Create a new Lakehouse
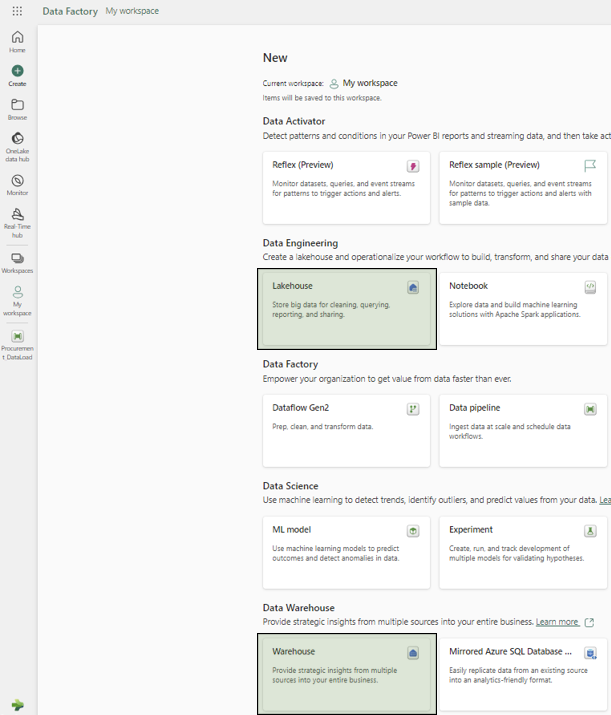This screenshot has width=611, height=715. coord(347,309)
